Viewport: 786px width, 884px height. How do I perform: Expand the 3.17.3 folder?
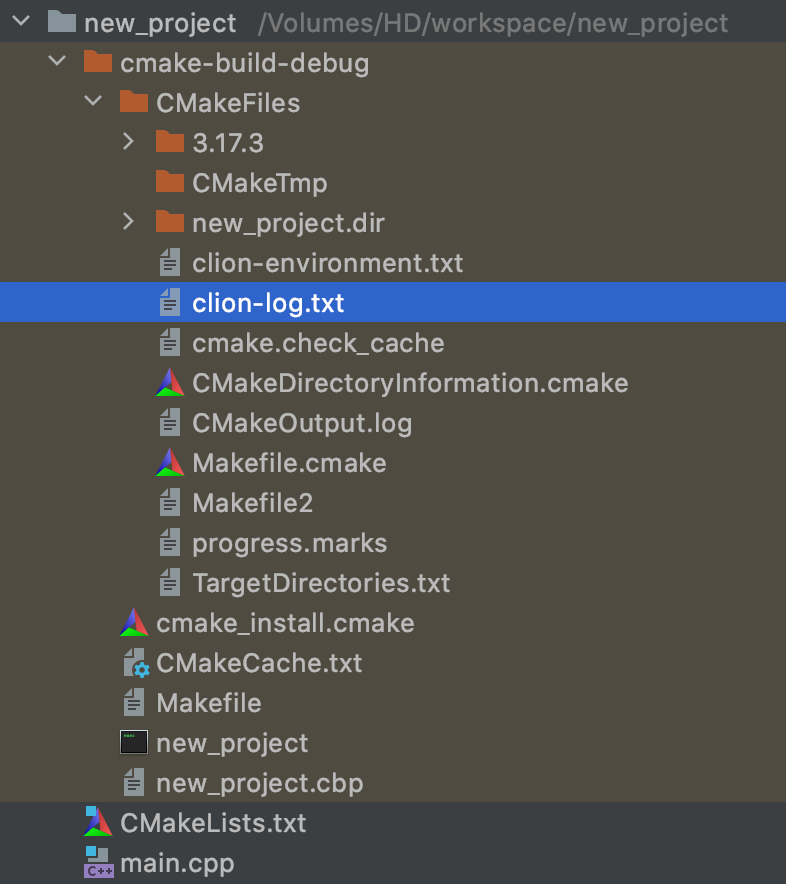(128, 142)
